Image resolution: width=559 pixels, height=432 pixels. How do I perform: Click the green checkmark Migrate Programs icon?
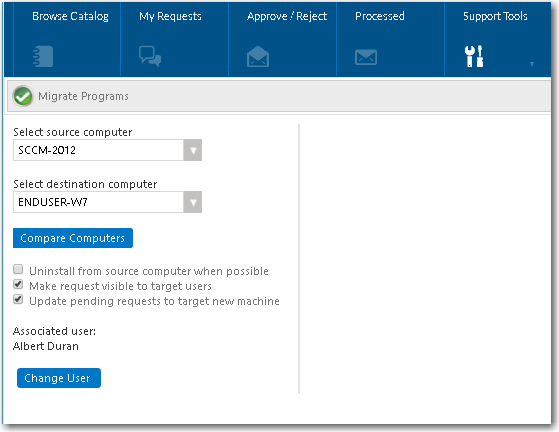tap(23, 96)
